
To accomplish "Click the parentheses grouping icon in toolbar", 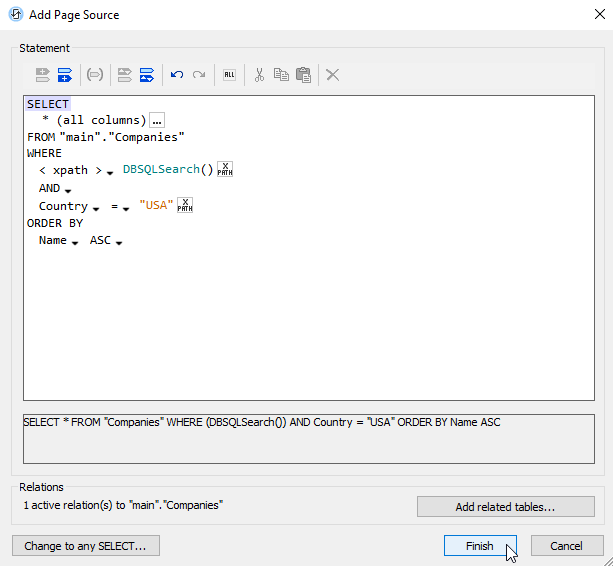I will pos(95,75).
